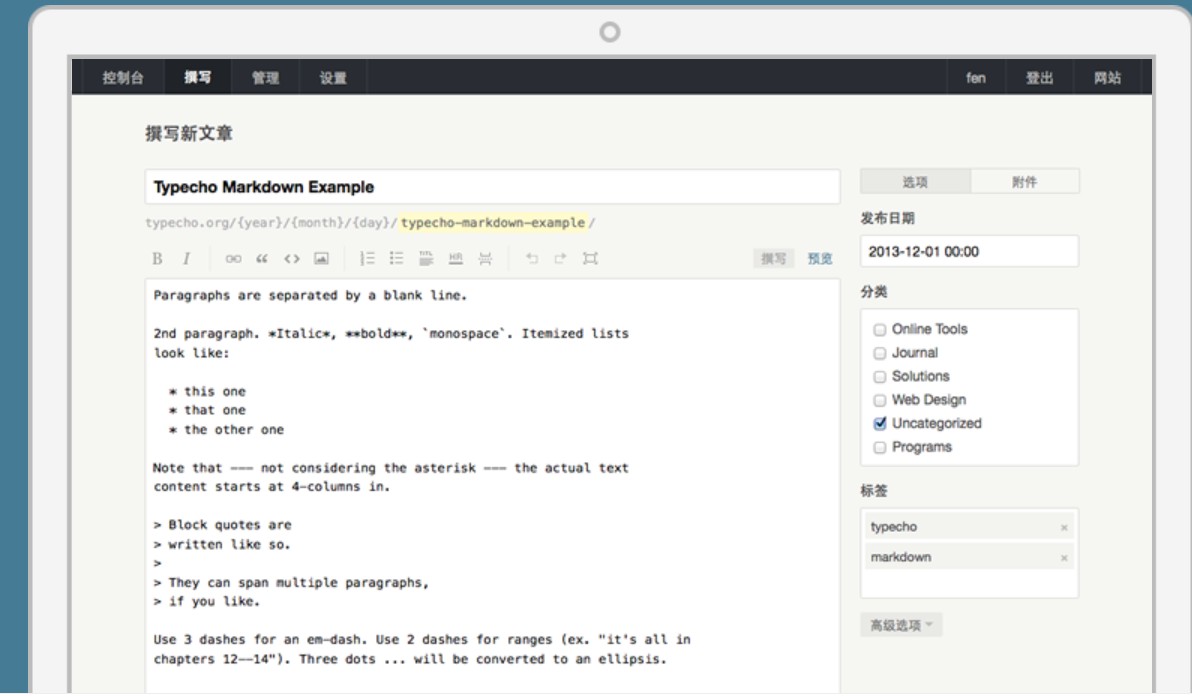Open the 控制台 dashboard menu

[122, 78]
